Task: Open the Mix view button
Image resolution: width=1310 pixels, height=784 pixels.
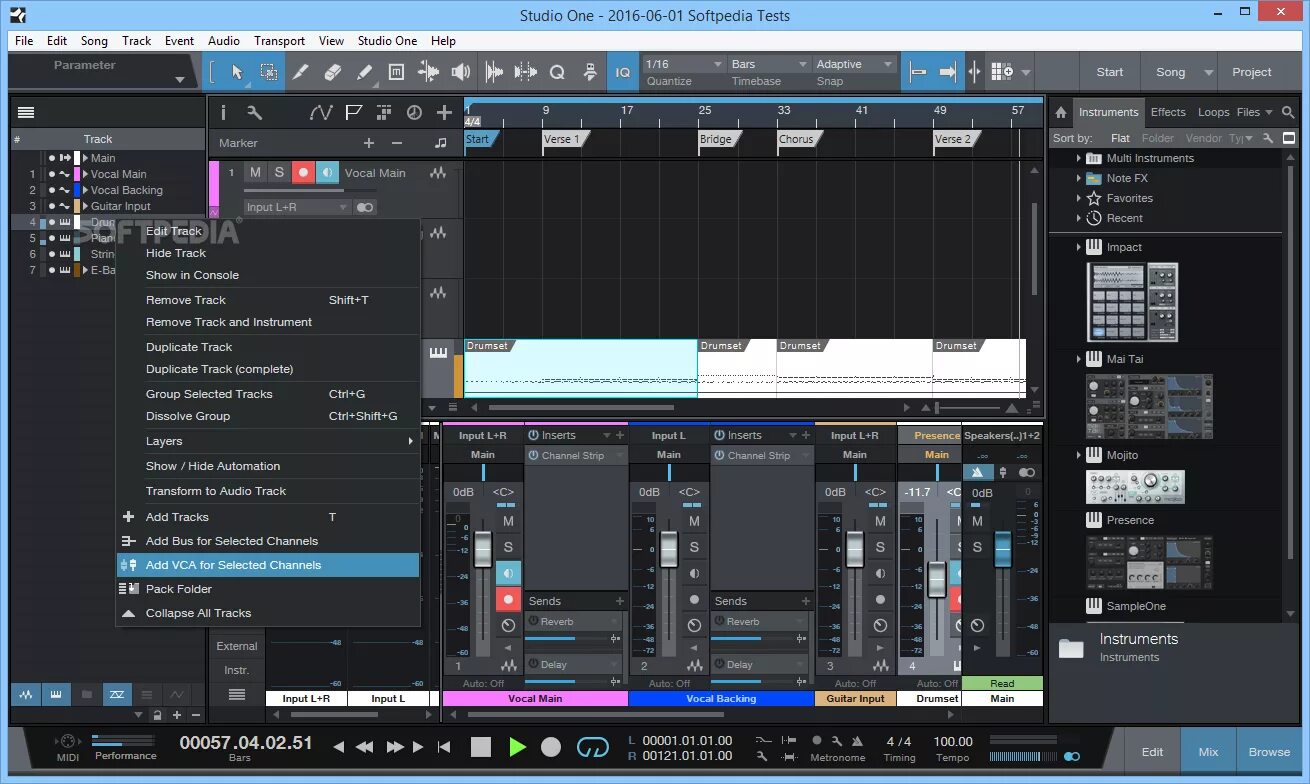Action: point(1208,752)
